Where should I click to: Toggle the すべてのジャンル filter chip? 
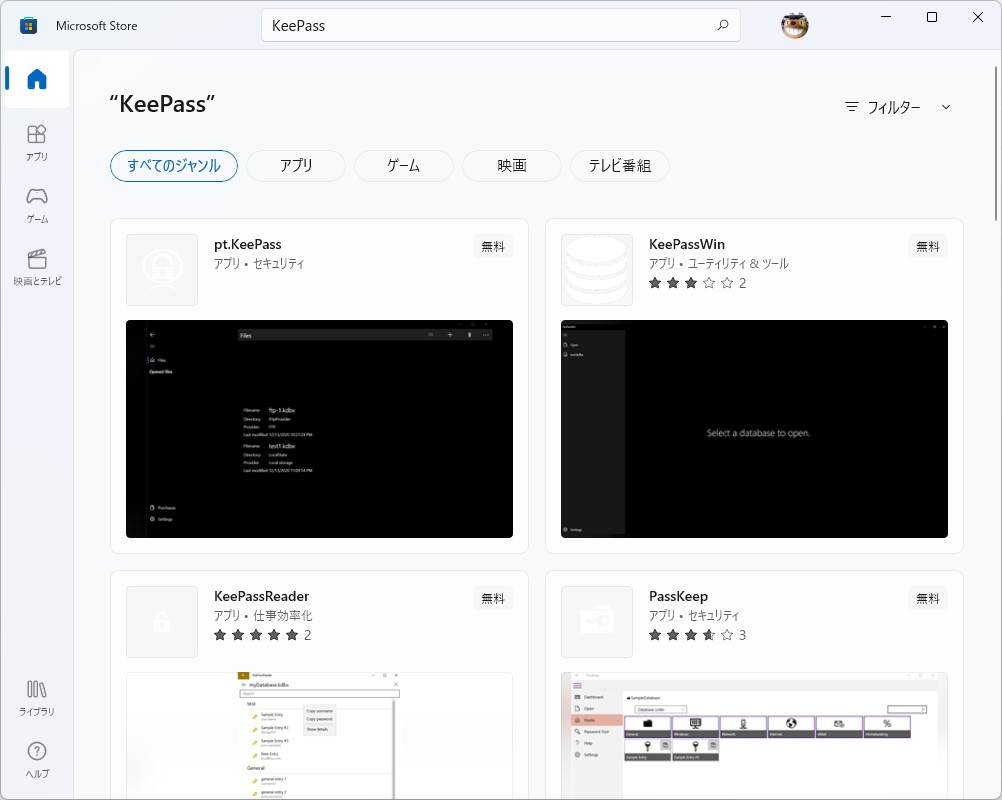[173, 166]
